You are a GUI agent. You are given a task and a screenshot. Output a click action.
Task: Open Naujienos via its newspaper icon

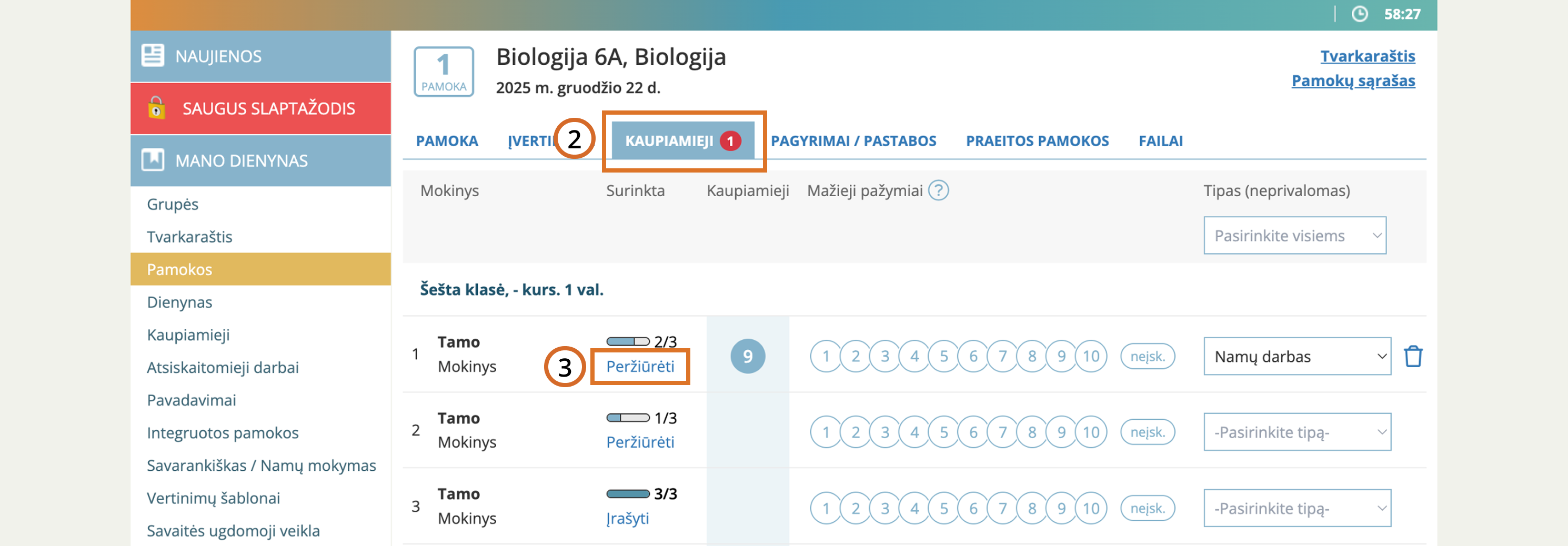coord(153,55)
